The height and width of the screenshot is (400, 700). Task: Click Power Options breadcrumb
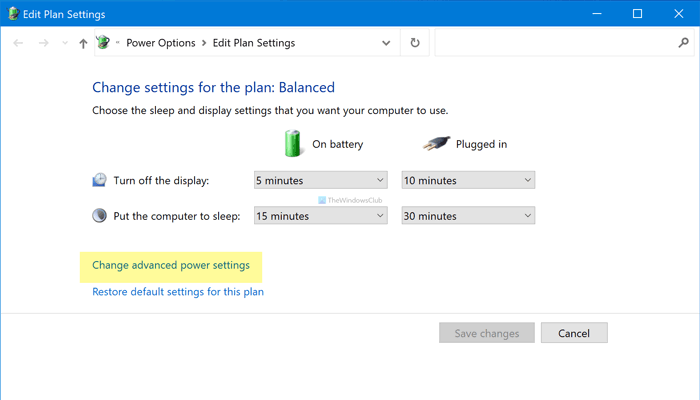pos(161,44)
